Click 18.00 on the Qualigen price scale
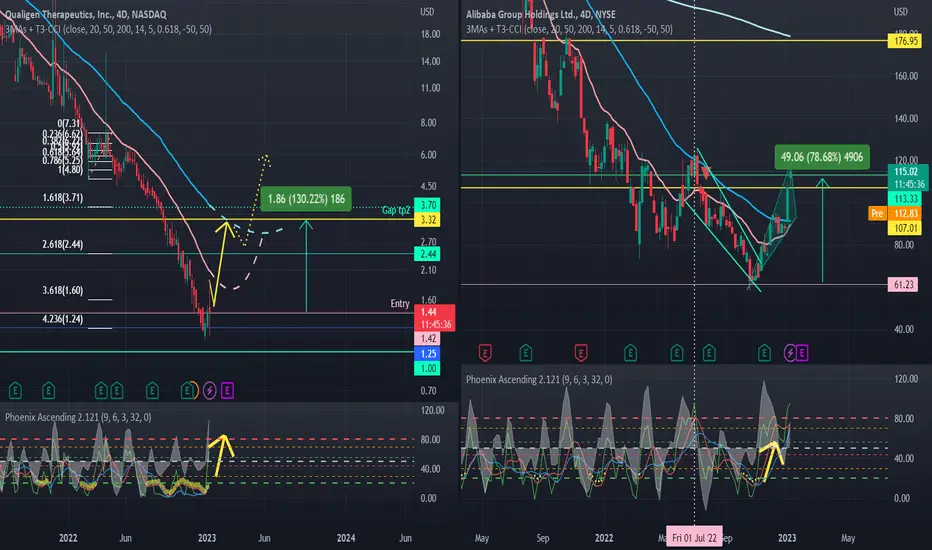932x550 pixels. click(430, 34)
